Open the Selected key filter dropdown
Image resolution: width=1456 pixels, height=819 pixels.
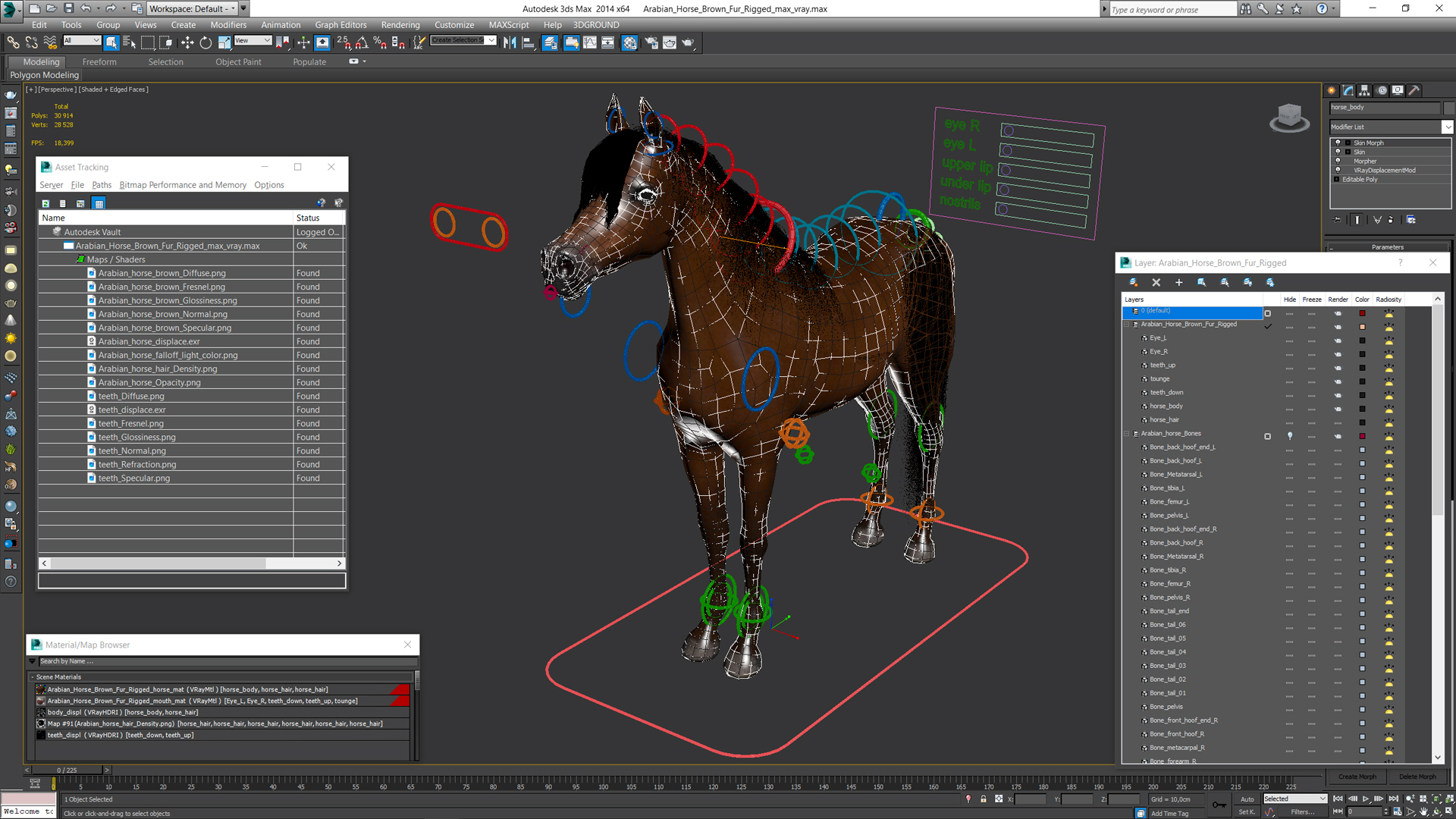tap(1294, 799)
